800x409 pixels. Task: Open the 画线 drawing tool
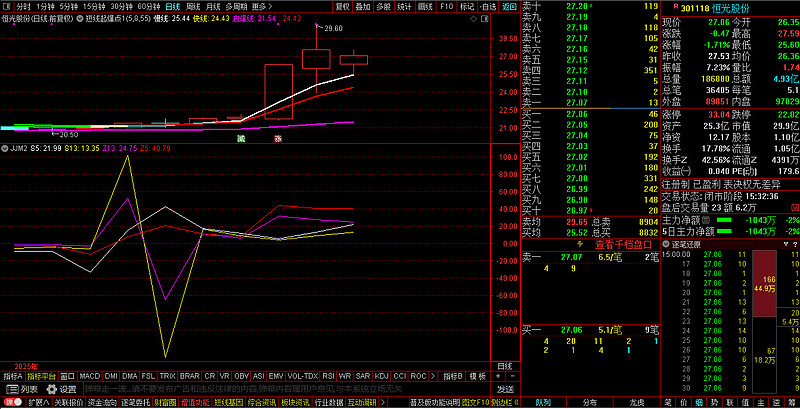point(424,7)
